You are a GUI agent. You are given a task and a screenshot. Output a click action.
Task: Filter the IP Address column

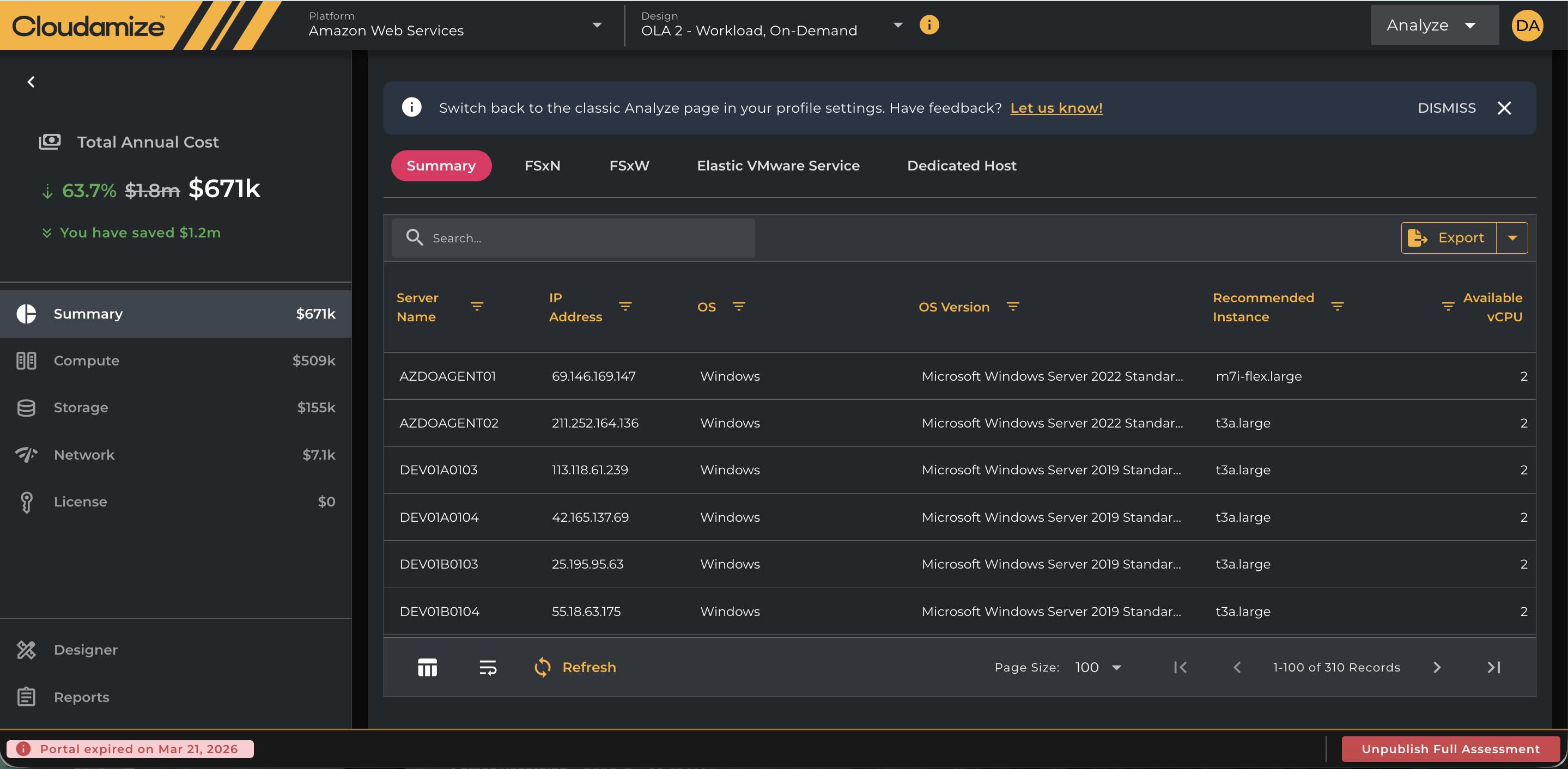click(x=625, y=307)
